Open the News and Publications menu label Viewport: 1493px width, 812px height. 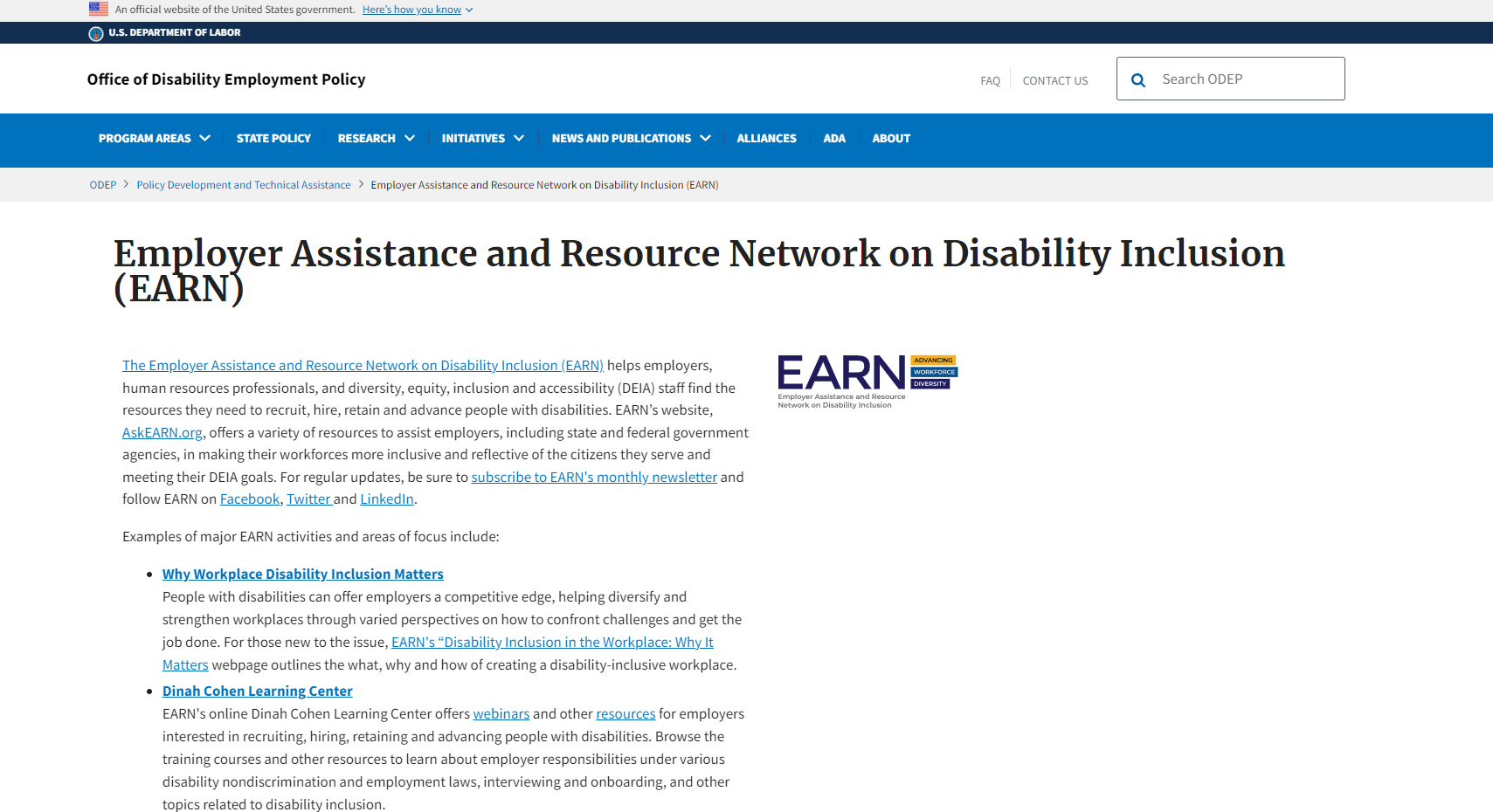(x=621, y=138)
